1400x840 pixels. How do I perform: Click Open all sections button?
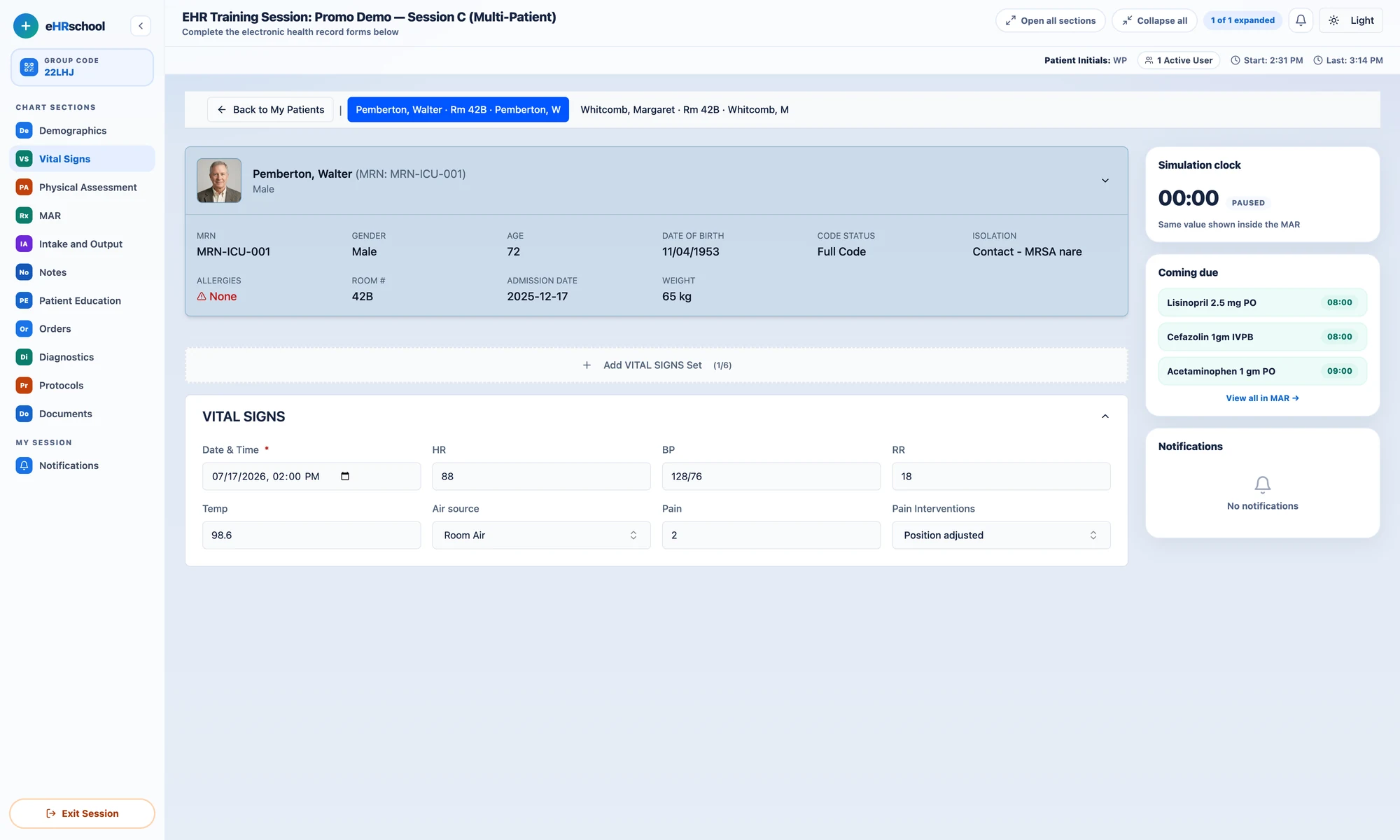click(x=1050, y=20)
